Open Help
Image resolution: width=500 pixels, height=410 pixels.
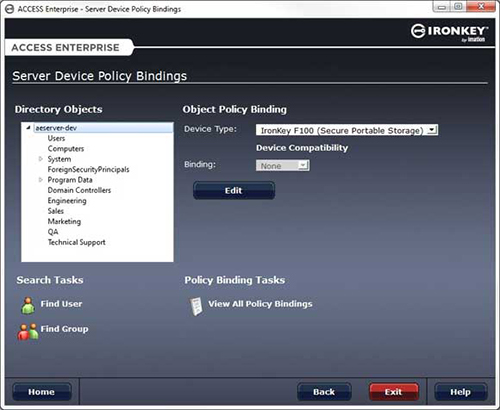(460, 392)
